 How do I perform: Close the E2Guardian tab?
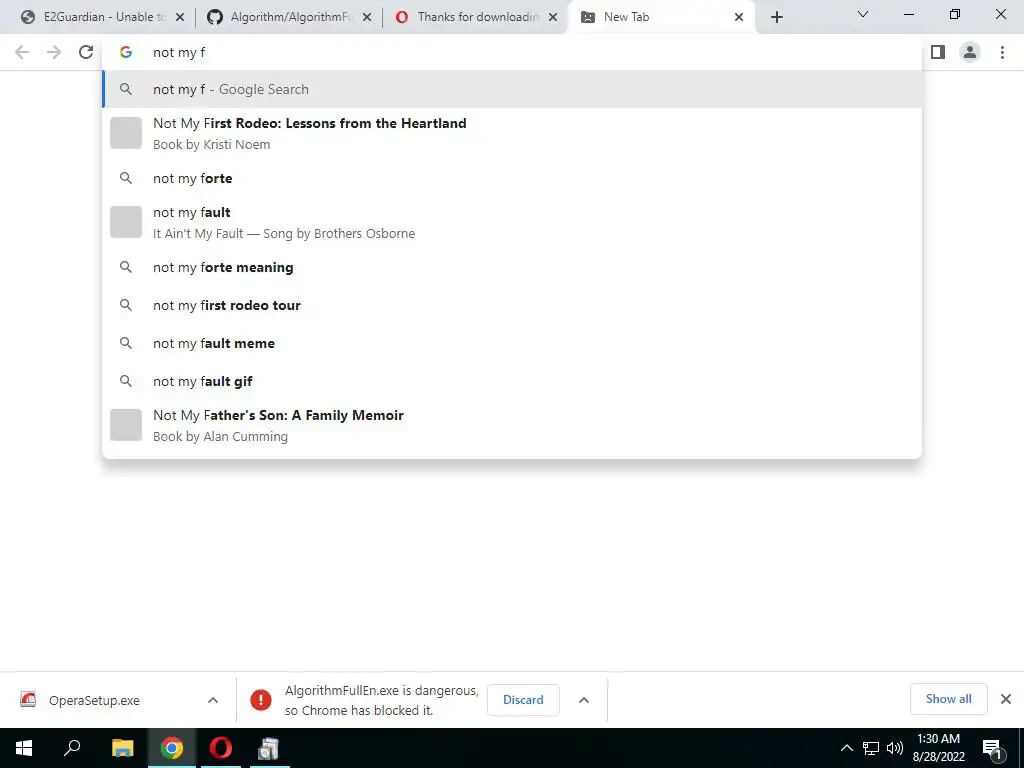pos(180,18)
